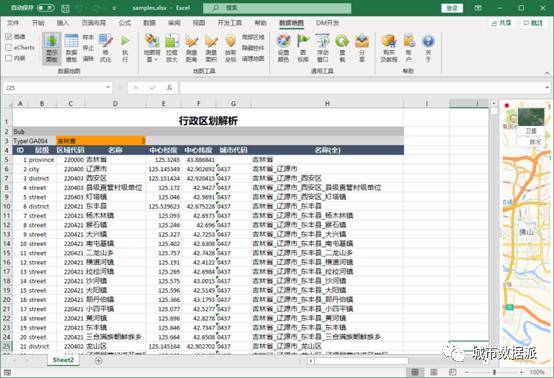Screen dimensions: 554x378
Task: Select the Sheet2 worksheet tab
Action: coord(63,360)
